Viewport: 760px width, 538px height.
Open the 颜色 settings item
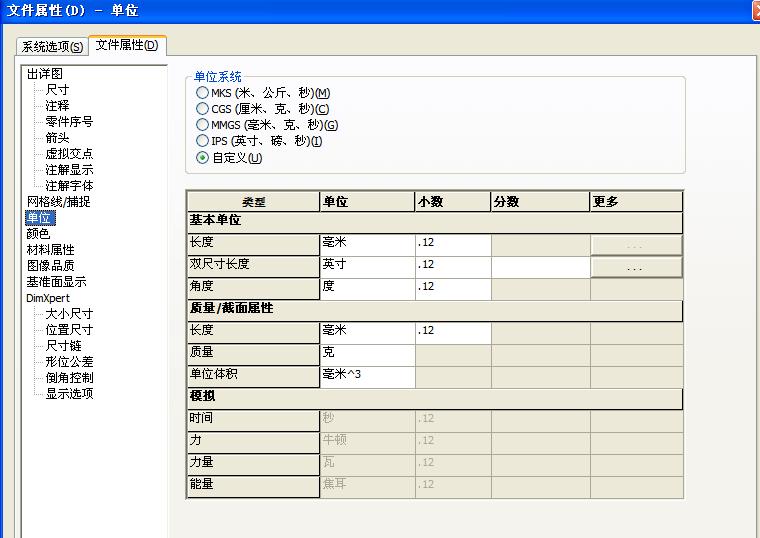(38, 234)
